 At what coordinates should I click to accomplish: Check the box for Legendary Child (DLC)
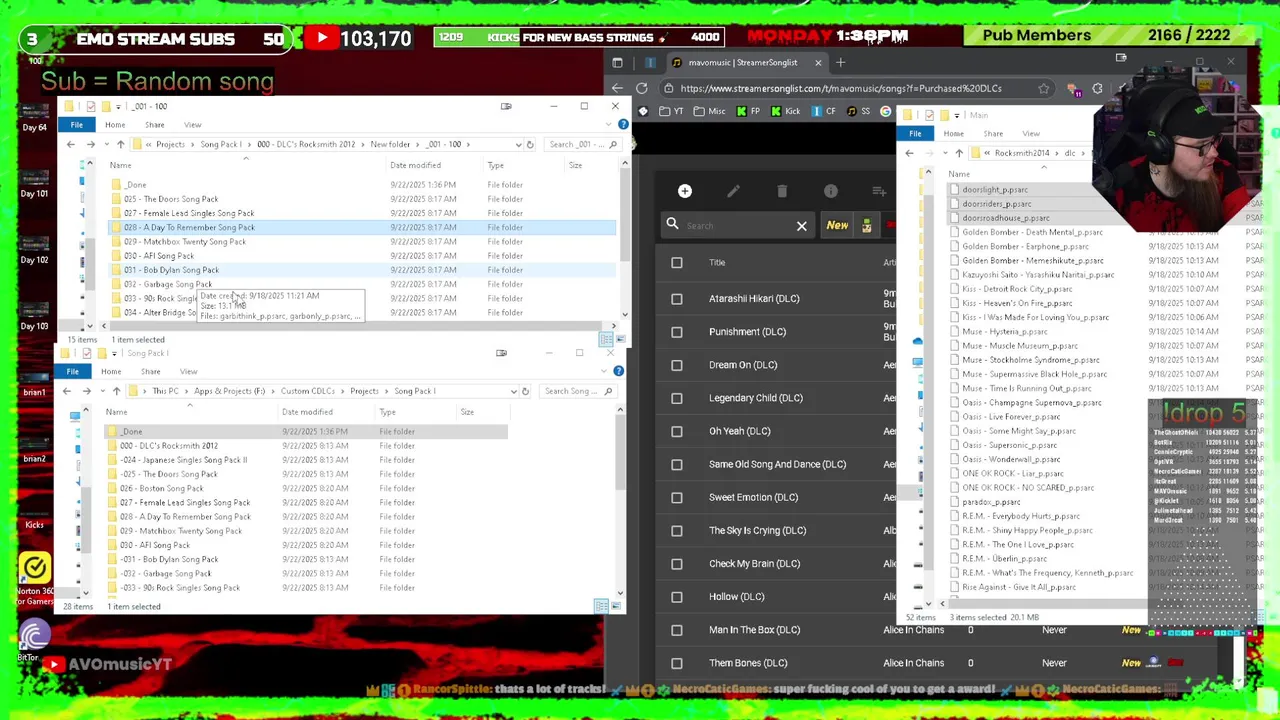click(677, 398)
